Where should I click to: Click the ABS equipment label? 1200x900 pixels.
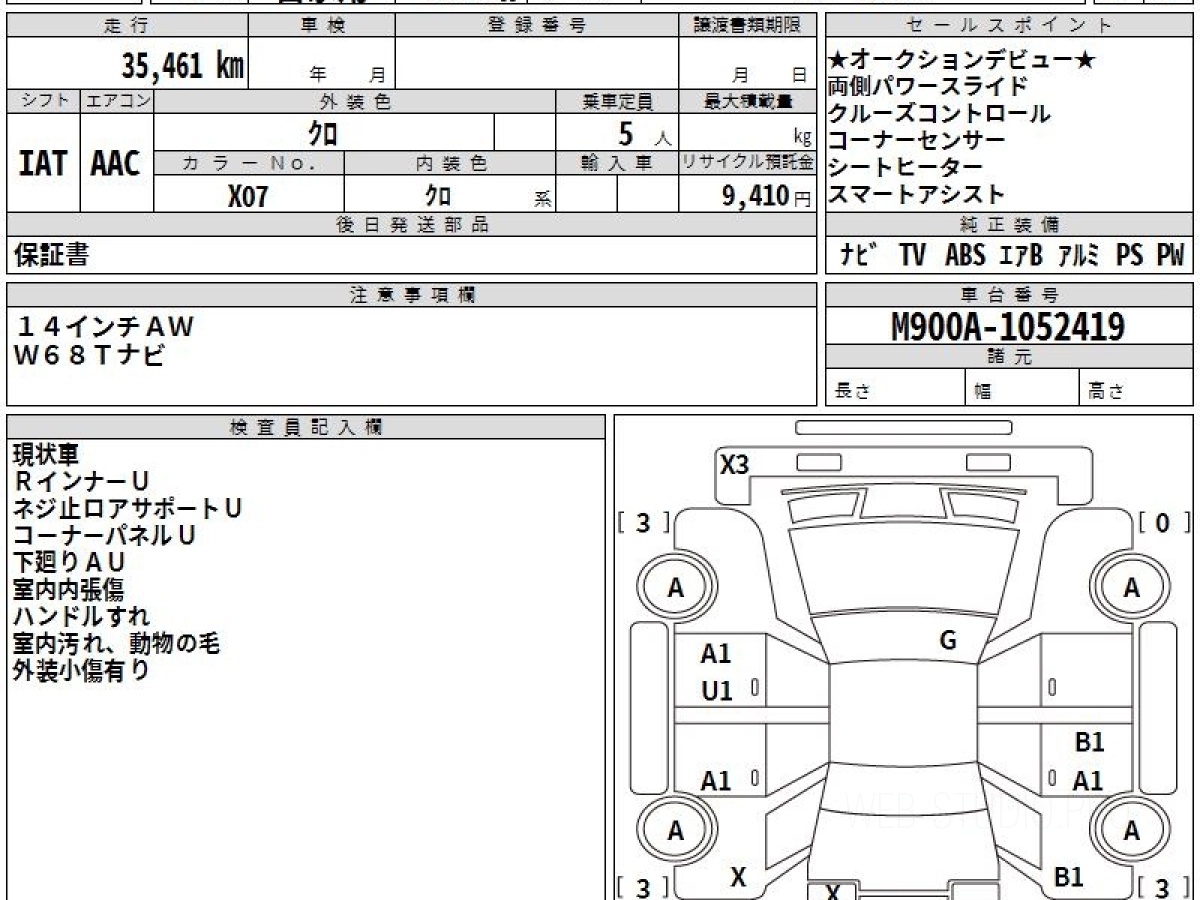click(x=965, y=255)
